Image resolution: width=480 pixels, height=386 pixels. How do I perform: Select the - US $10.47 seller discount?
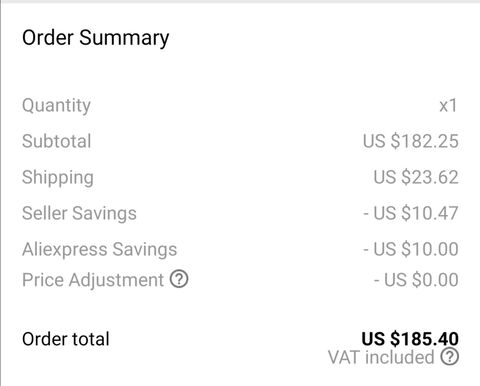[411, 213]
